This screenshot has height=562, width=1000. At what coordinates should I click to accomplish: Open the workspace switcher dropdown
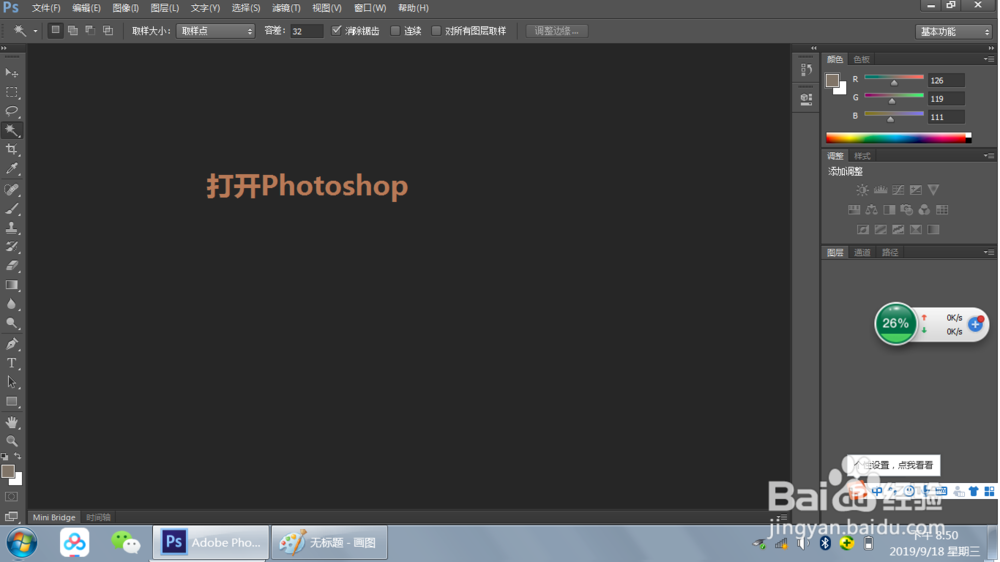(x=954, y=31)
